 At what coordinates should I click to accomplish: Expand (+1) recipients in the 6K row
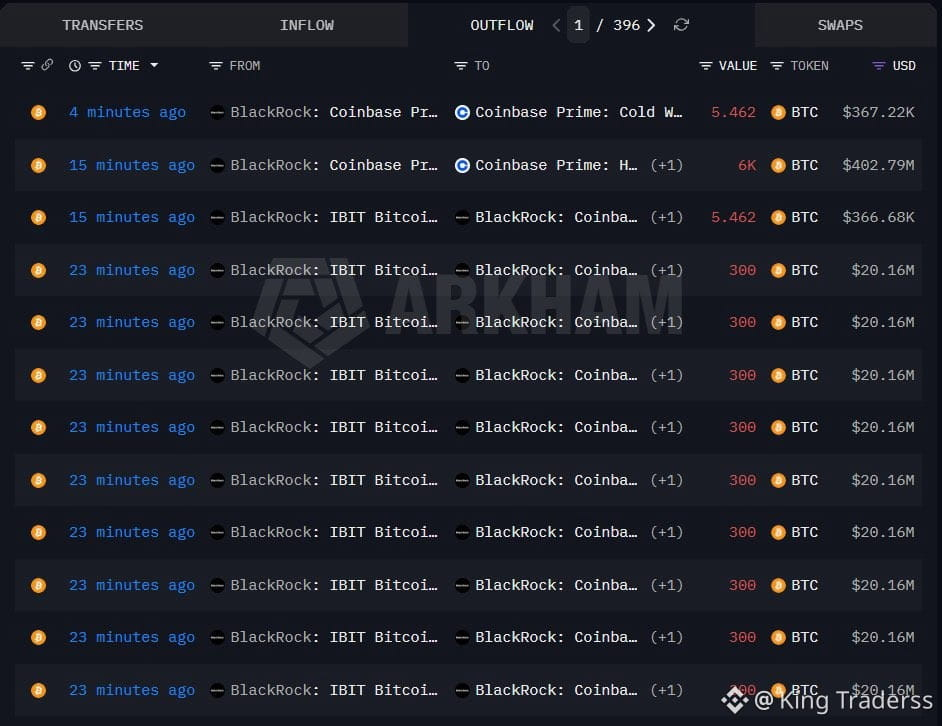666,165
